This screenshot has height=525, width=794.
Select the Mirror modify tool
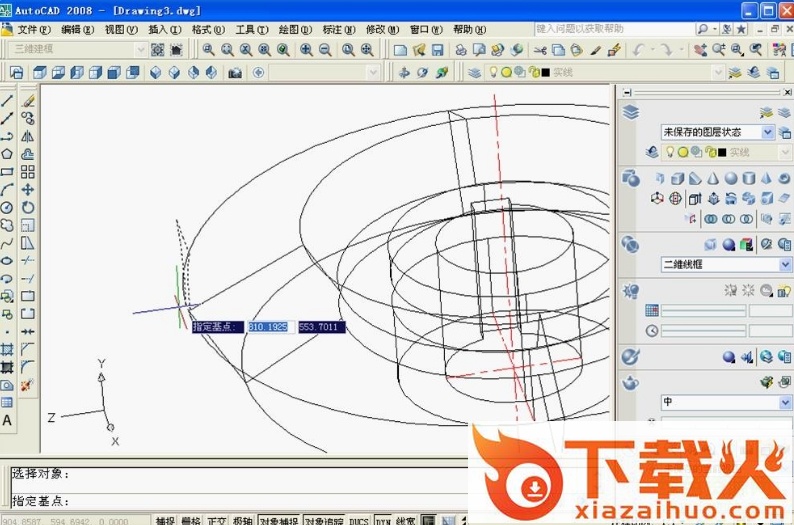(28, 136)
